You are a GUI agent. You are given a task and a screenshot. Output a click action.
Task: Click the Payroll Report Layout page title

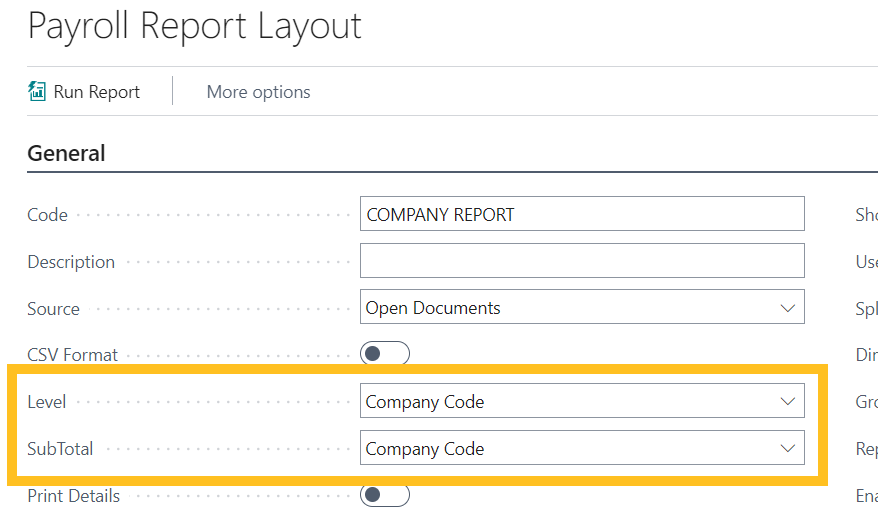pos(195,26)
